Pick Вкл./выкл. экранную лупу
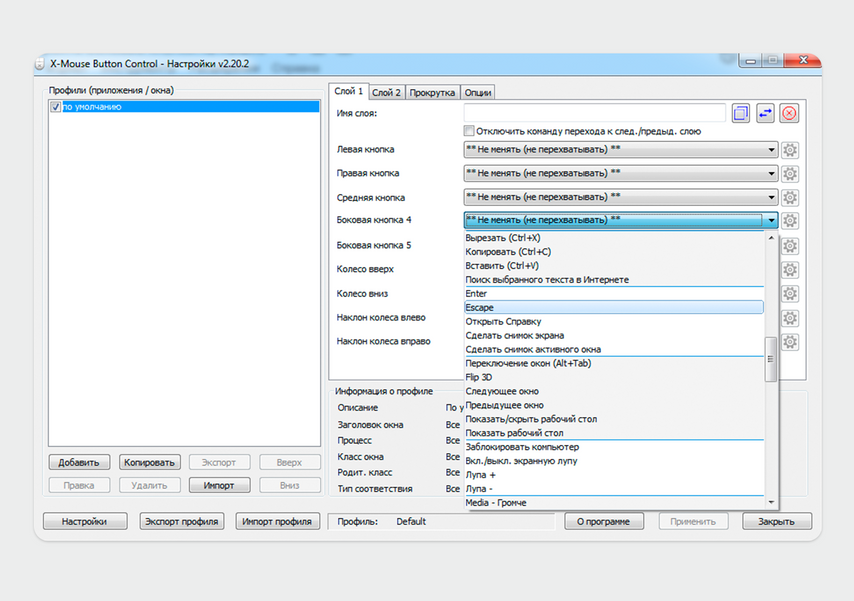854x601 pixels. pyautogui.click(x=614, y=461)
